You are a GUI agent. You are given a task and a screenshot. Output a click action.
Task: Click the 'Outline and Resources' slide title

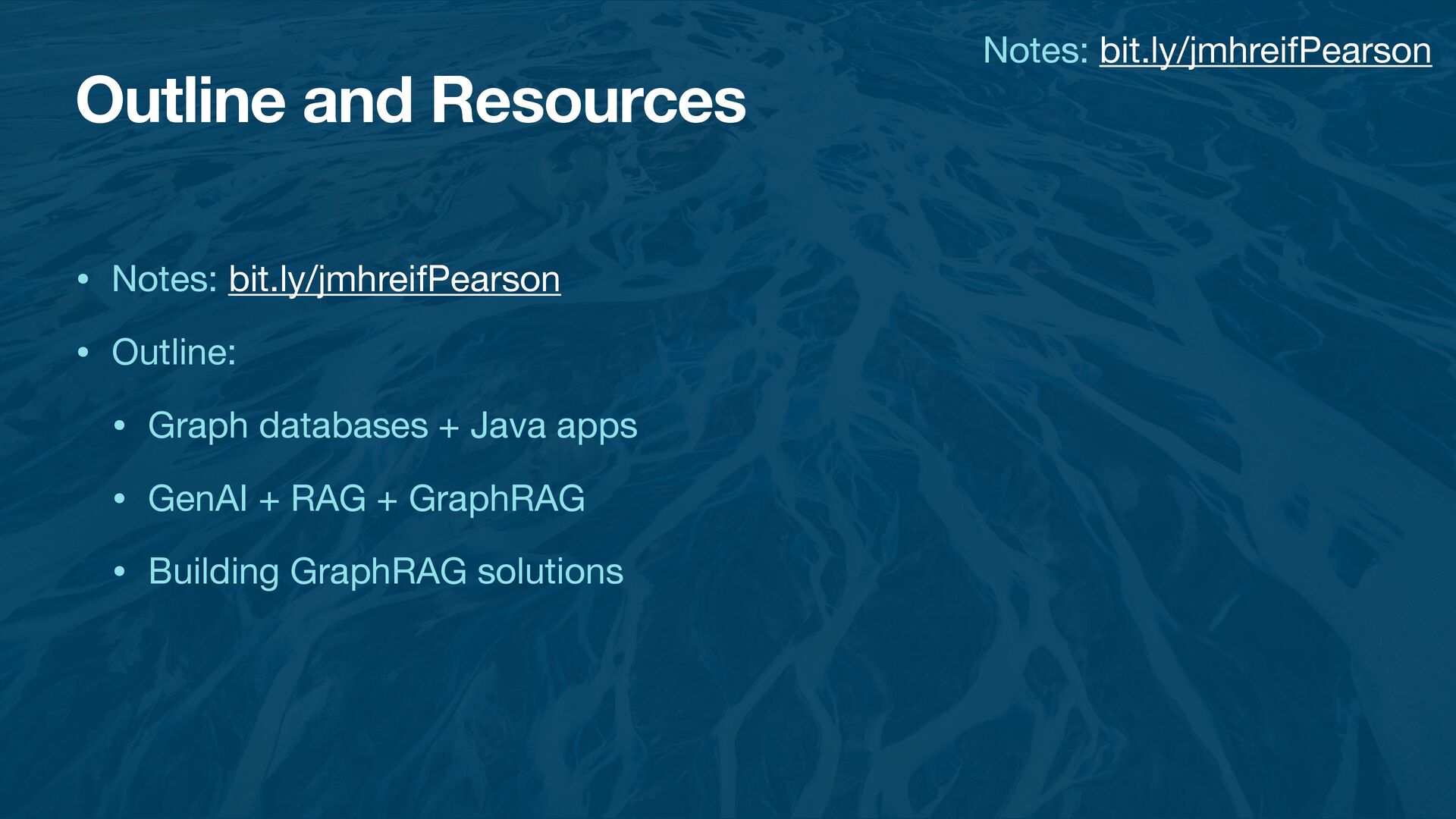410,101
